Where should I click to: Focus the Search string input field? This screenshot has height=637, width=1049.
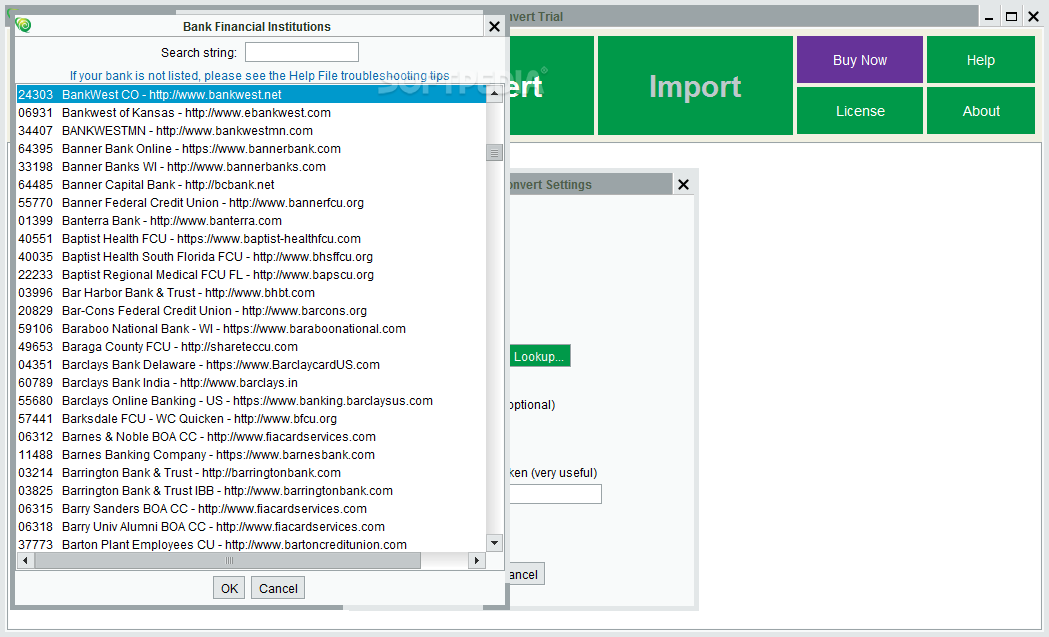point(302,52)
